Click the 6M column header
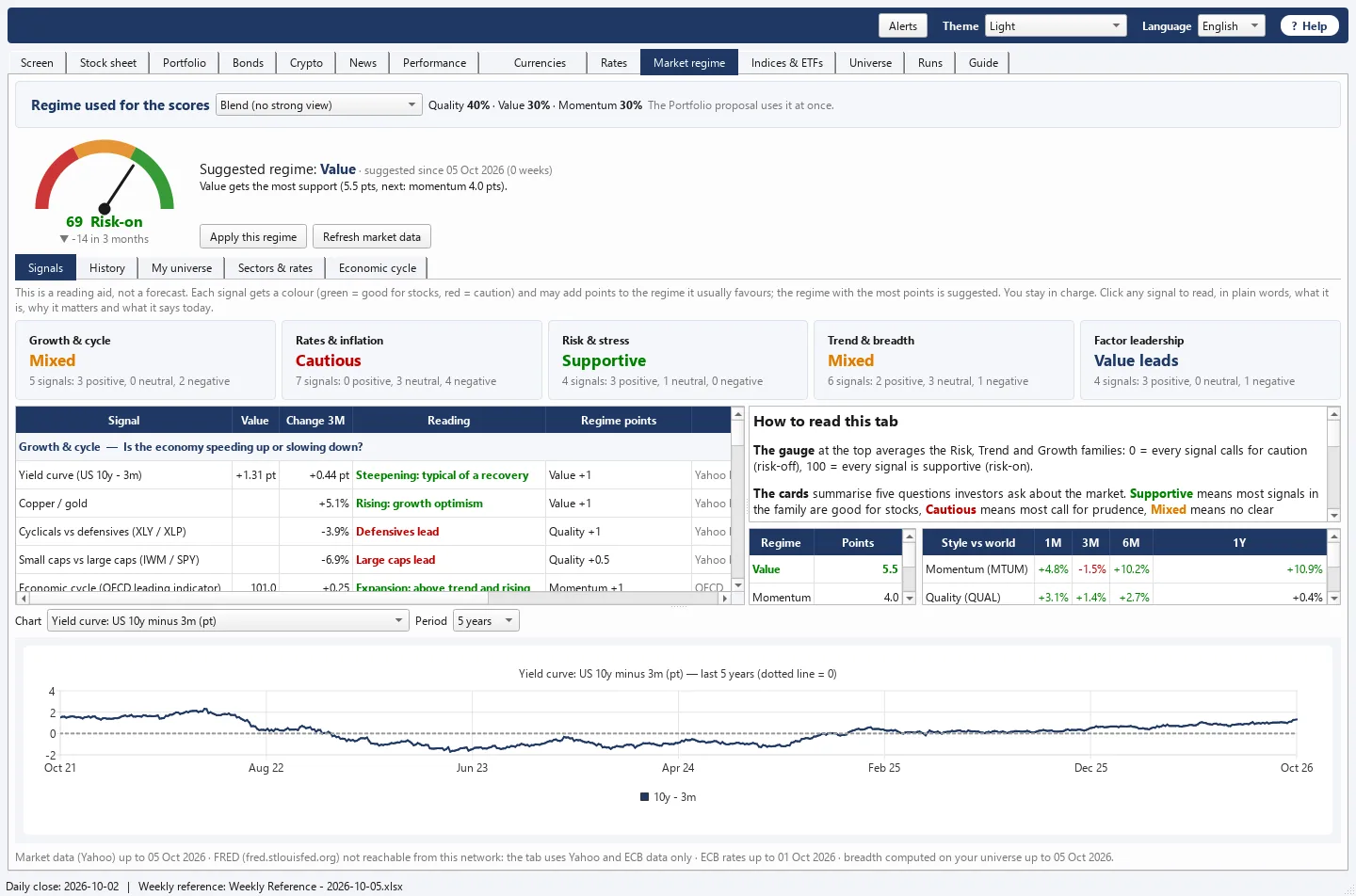Image resolution: width=1356 pixels, height=896 pixels. (x=1131, y=543)
